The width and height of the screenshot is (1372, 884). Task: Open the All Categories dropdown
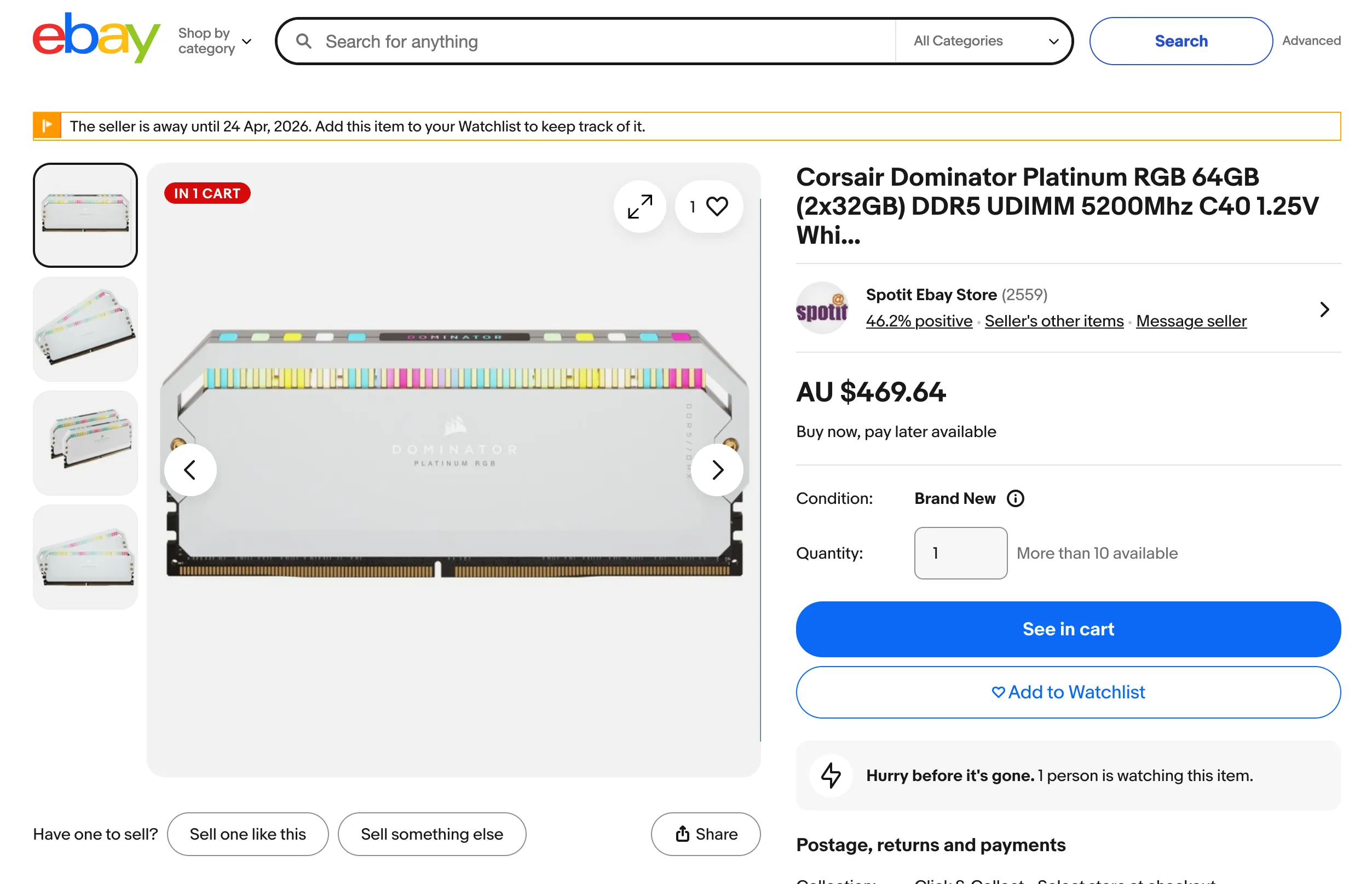tap(985, 41)
